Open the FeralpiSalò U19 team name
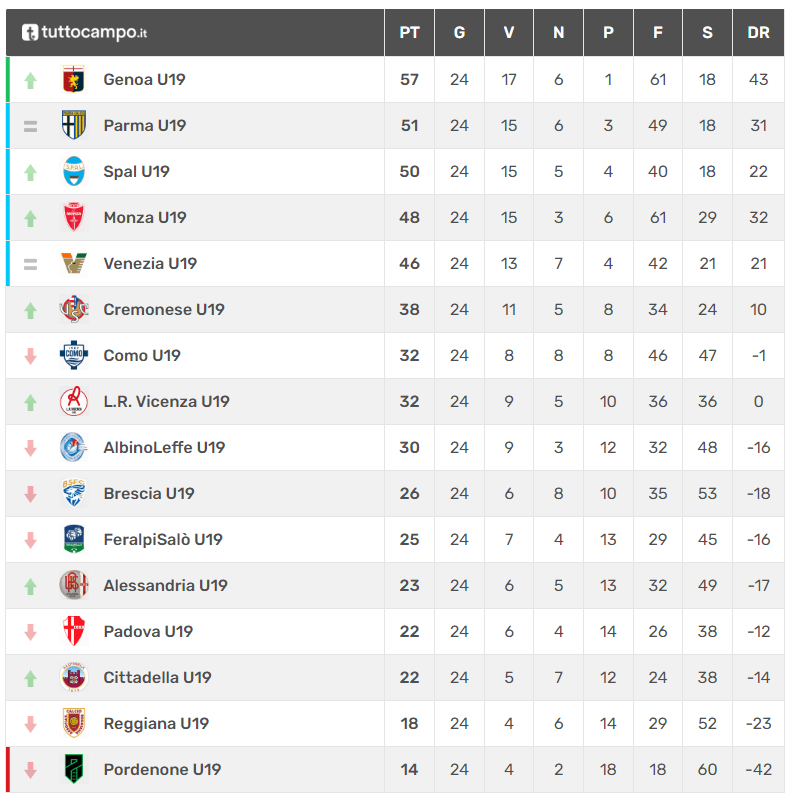This screenshot has width=790, height=800. [163, 539]
